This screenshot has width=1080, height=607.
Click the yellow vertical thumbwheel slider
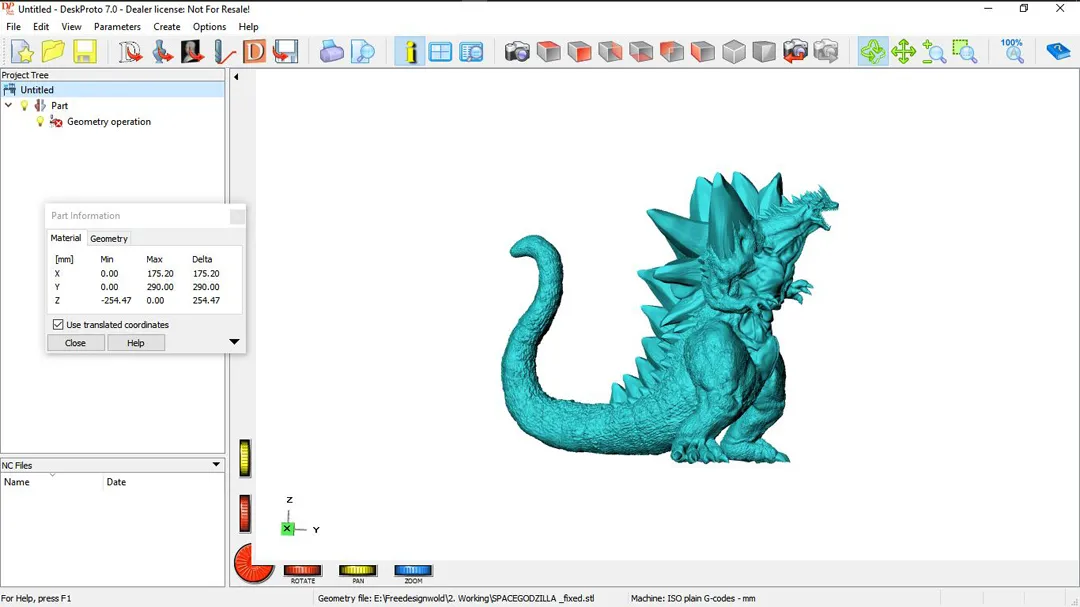click(245, 458)
